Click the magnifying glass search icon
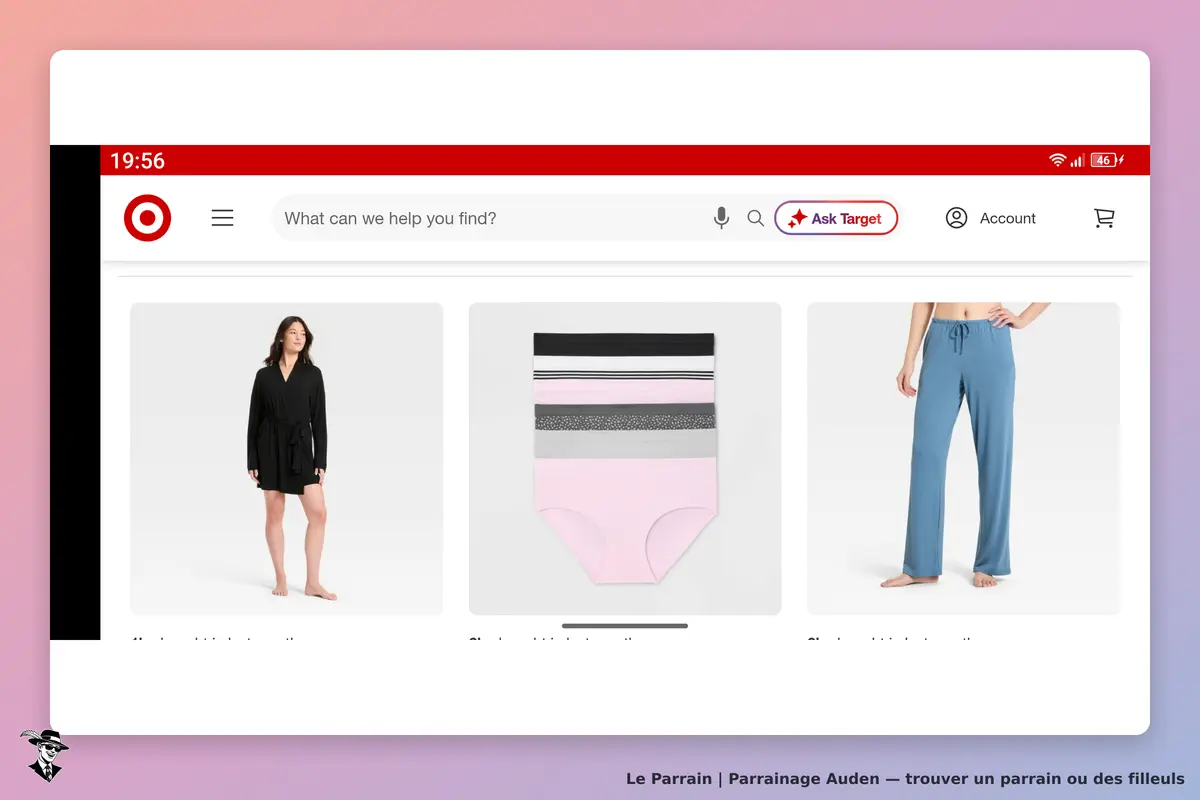1200x800 pixels. pos(756,218)
